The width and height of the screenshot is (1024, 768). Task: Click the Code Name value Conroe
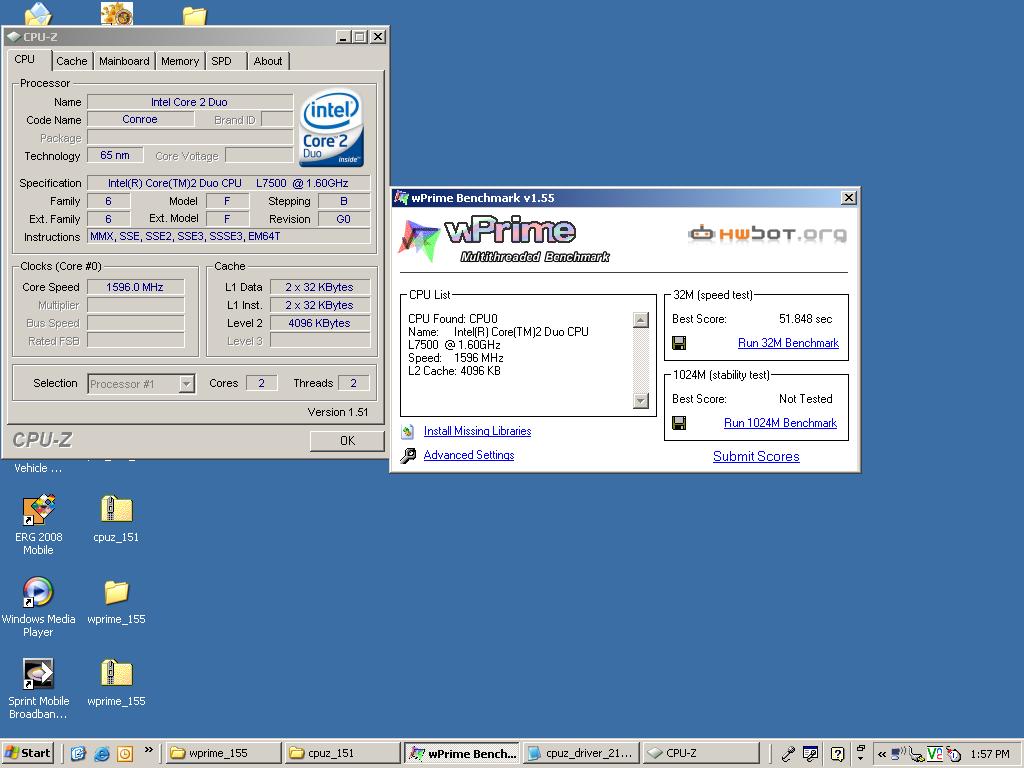140,120
